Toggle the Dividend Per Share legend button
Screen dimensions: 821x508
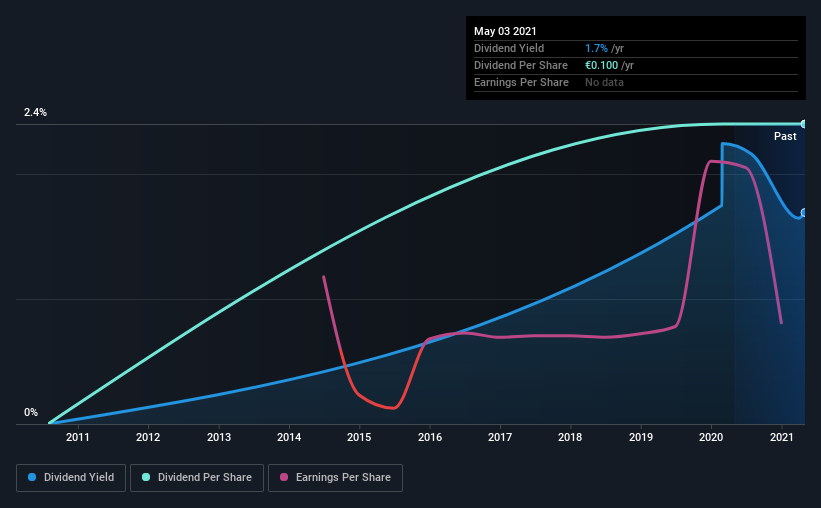point(197,478)
